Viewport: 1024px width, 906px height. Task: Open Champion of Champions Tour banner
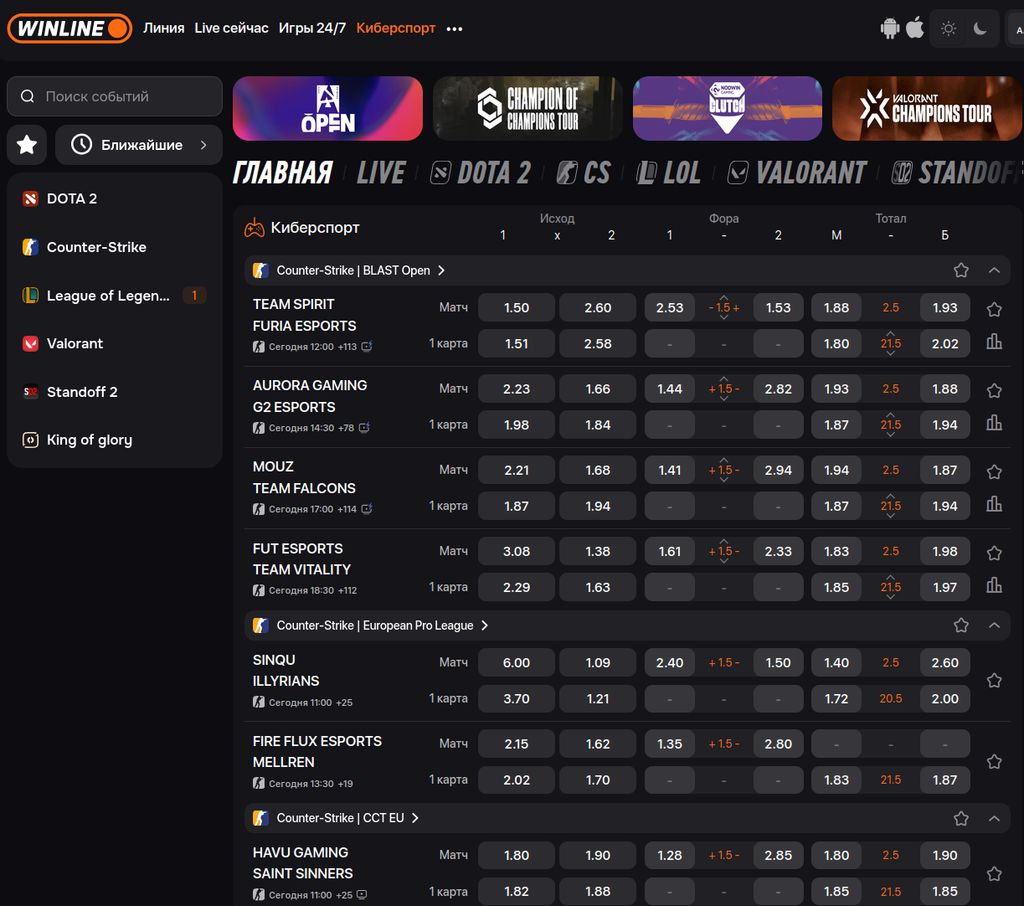[x=527, y=108]
